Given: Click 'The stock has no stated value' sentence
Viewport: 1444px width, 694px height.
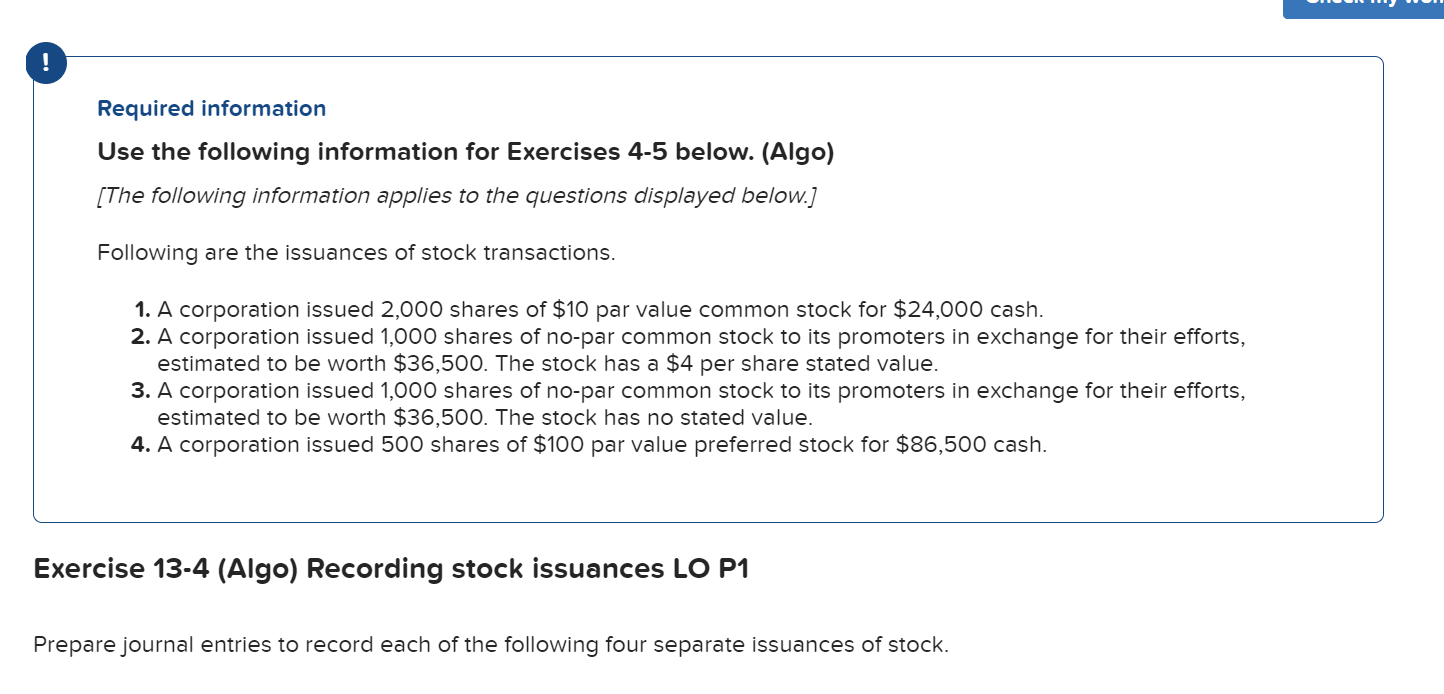Looking at the screenshot, I should tap(654, 417).
